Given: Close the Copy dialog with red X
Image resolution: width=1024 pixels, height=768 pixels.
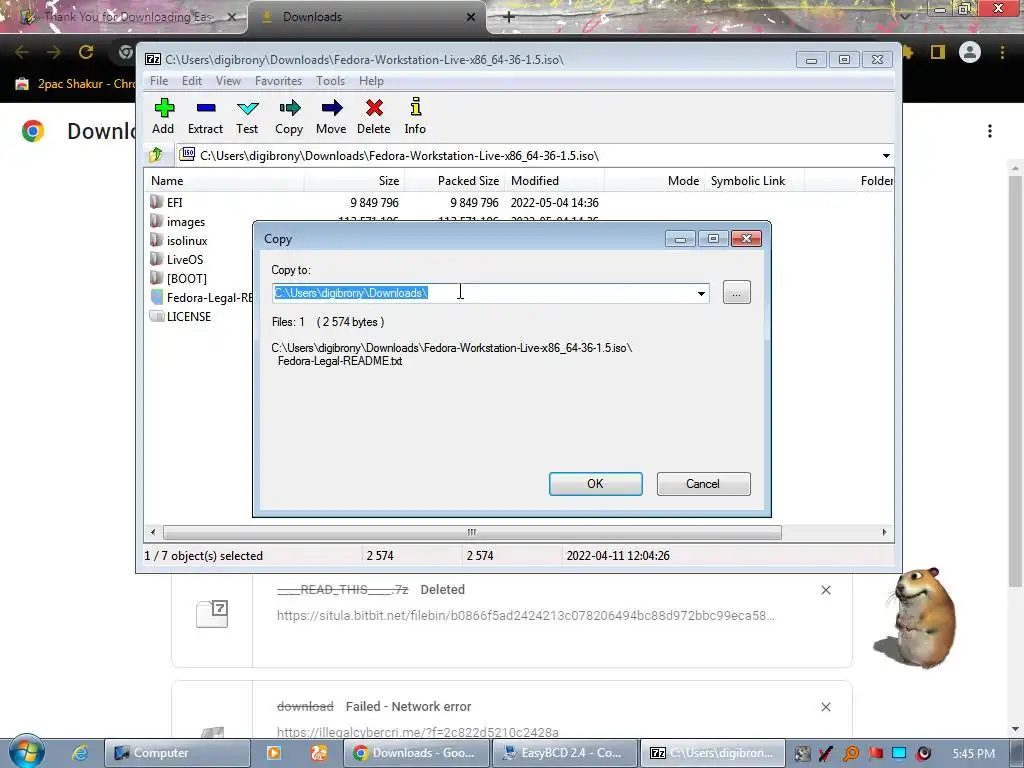Looking at the screenshot, I should [746, 239].
